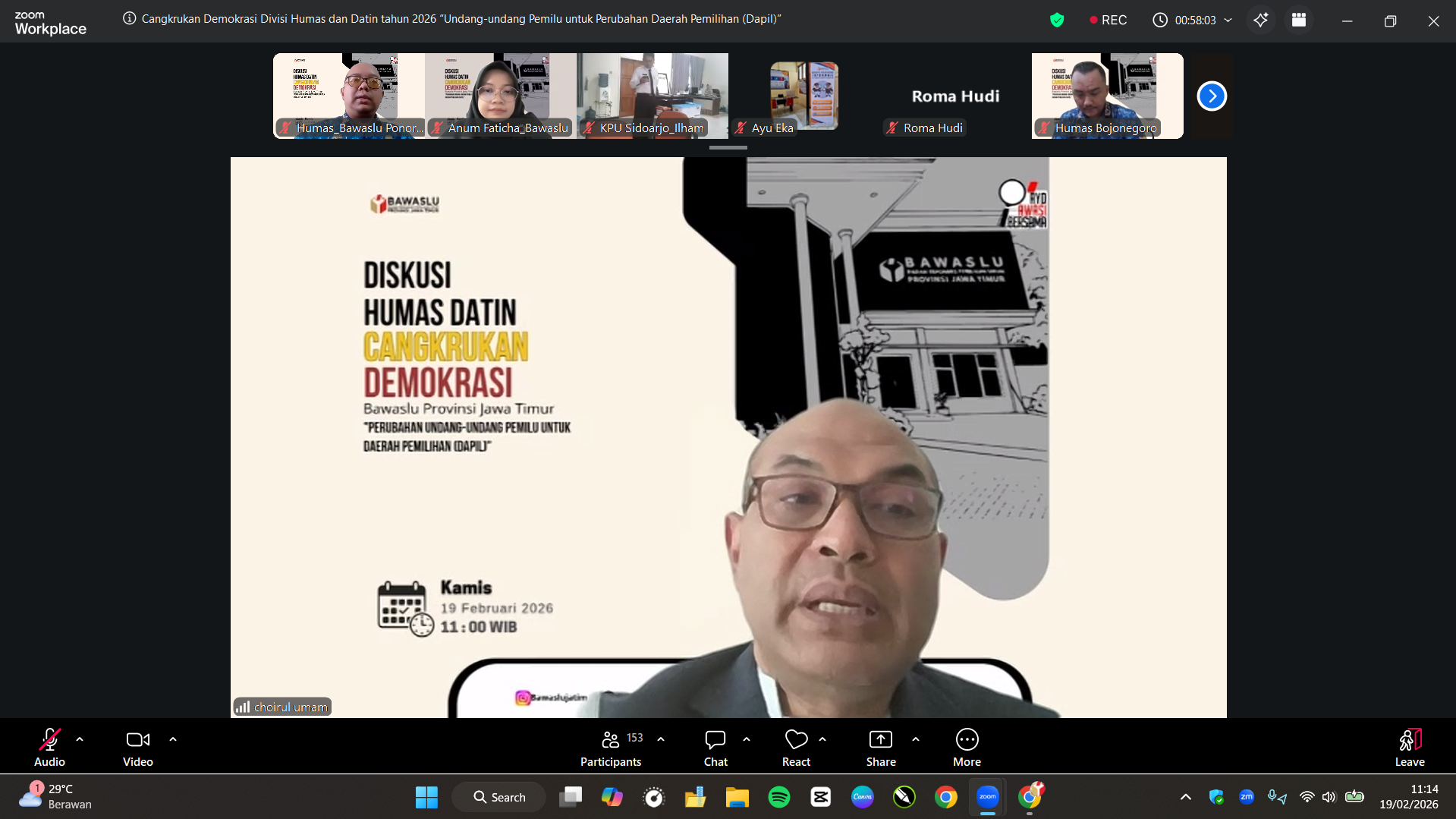Expand audio options arrow next to Audio
This screenshot has width=1456, height=819.
click(x=80, y=739)
